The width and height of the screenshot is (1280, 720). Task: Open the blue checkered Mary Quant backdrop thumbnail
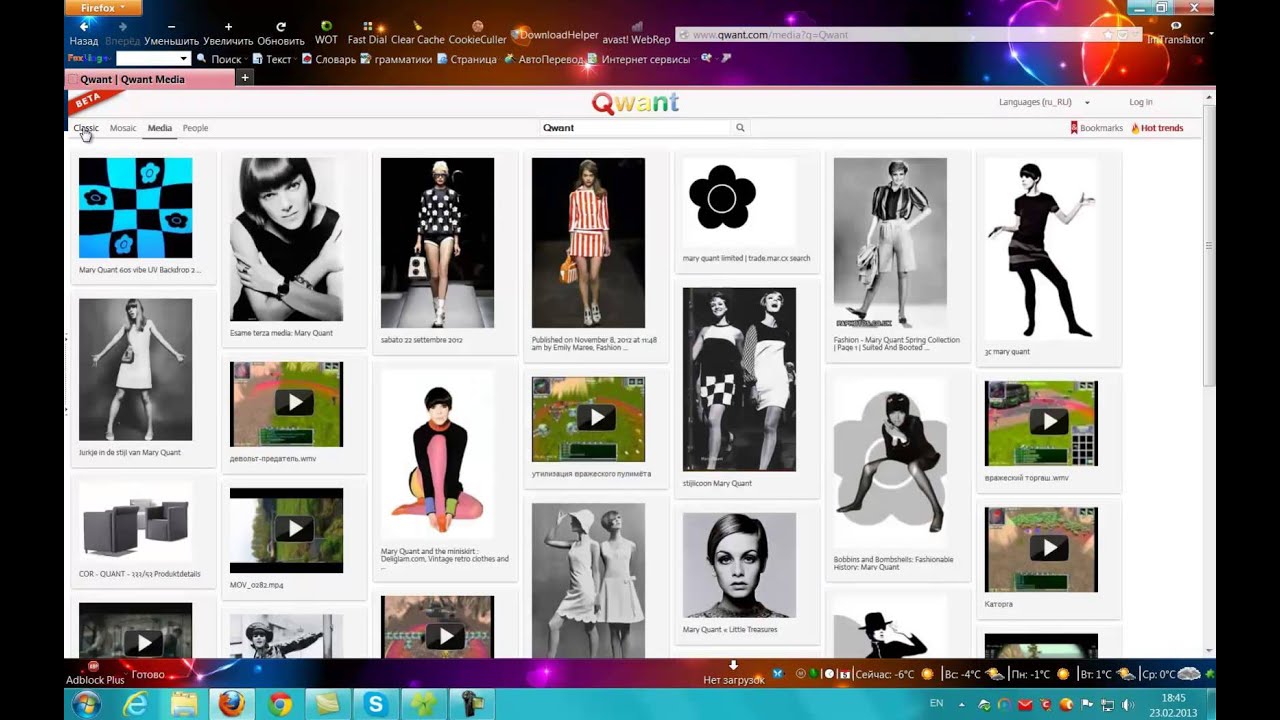(x=135, y=208)
